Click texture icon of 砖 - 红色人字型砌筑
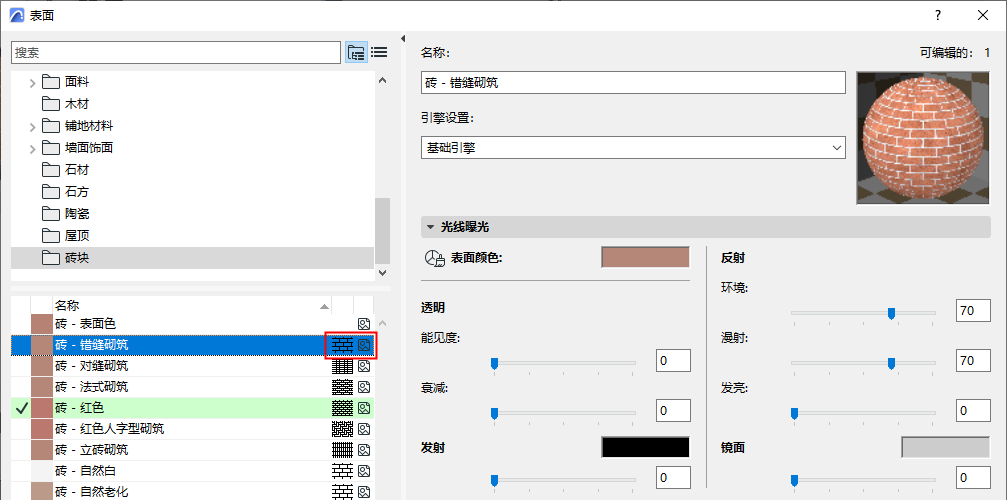This screenshot has width=1007, height=500. click(364, 428)
